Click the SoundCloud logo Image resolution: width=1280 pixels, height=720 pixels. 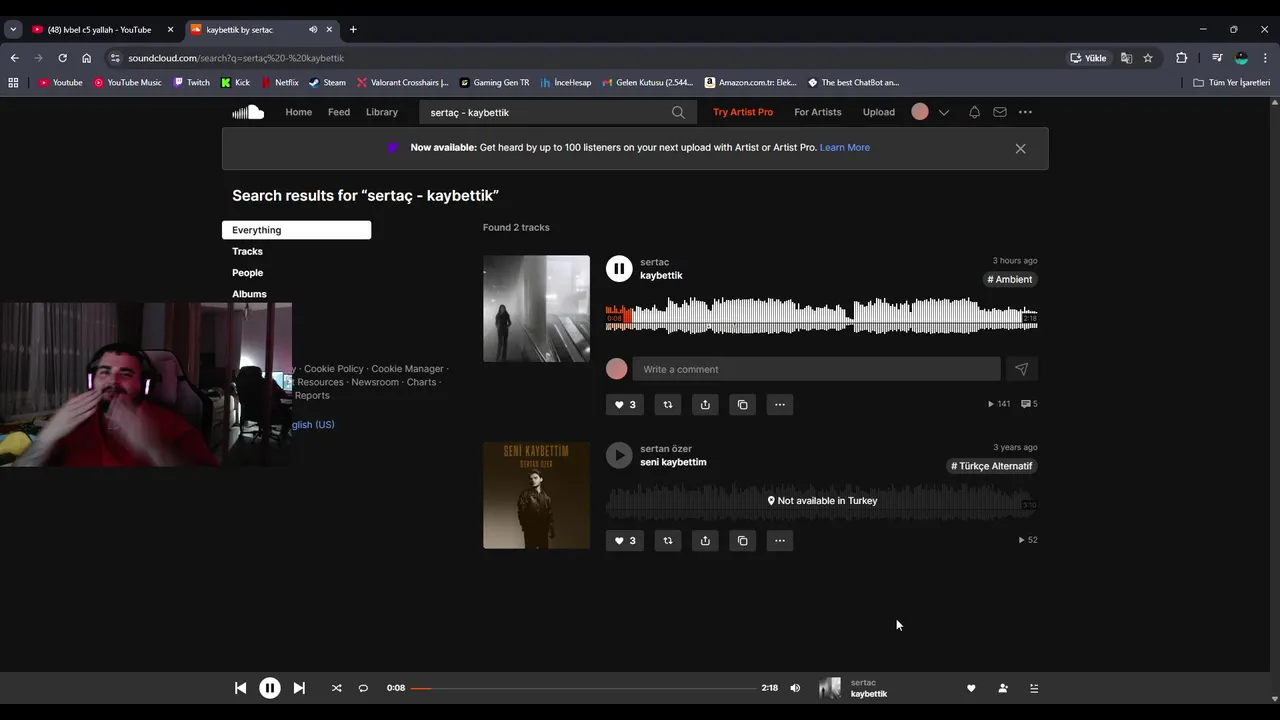[248, 112]
